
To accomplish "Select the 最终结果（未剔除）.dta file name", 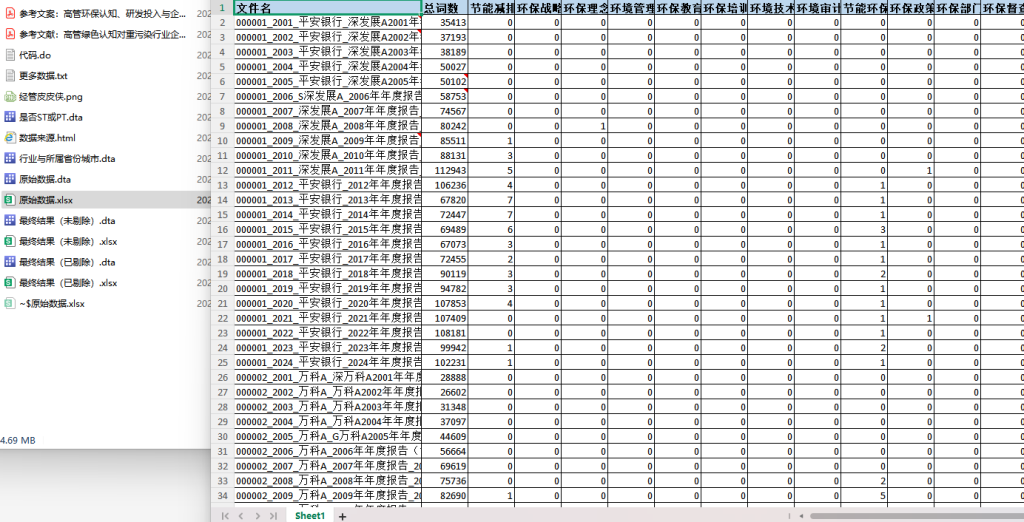I will coord(67,221).
